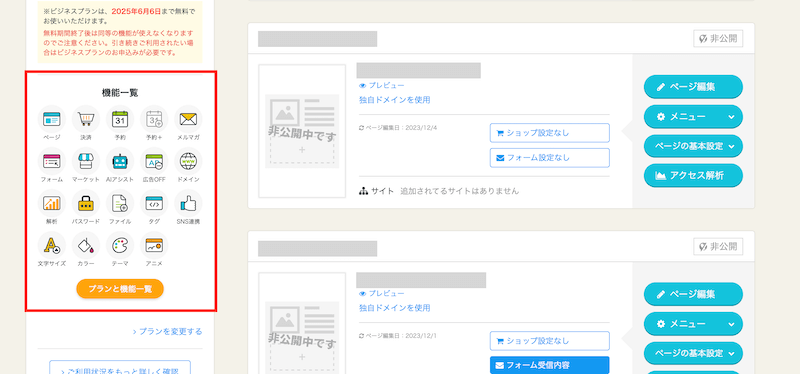Click プレビュー link in first page card

point(382,86)
